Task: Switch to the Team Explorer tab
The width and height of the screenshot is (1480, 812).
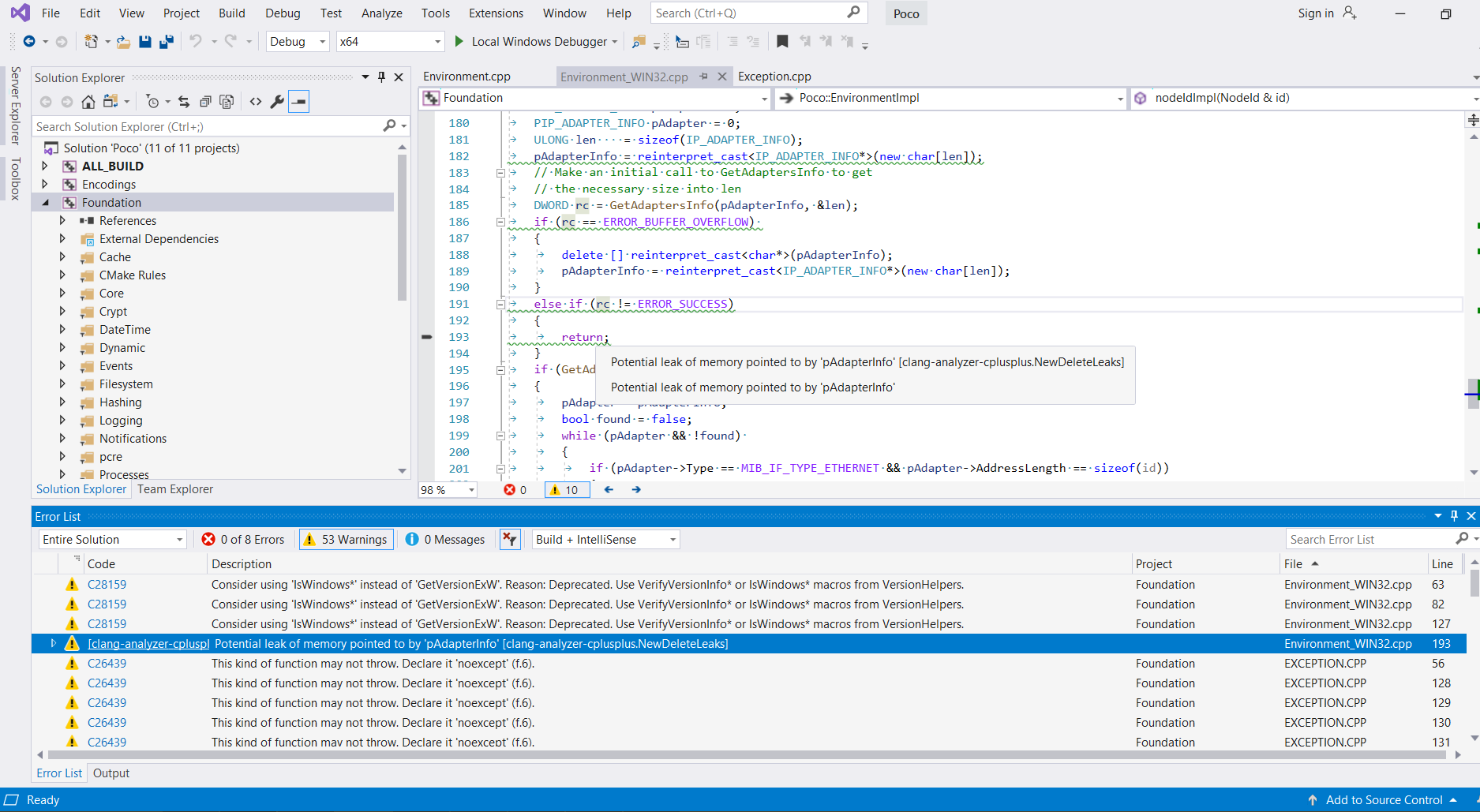Action: [x=175, y=489]
